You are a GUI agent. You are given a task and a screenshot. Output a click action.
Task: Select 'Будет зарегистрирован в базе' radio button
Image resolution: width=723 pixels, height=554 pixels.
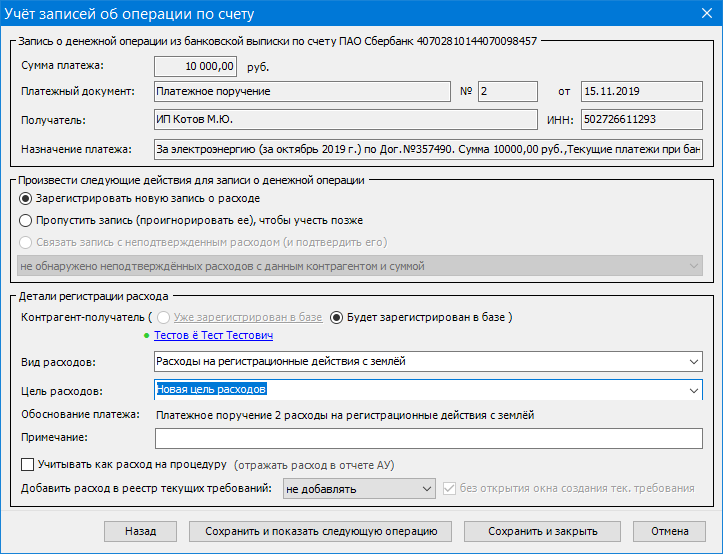coord(337,317)
